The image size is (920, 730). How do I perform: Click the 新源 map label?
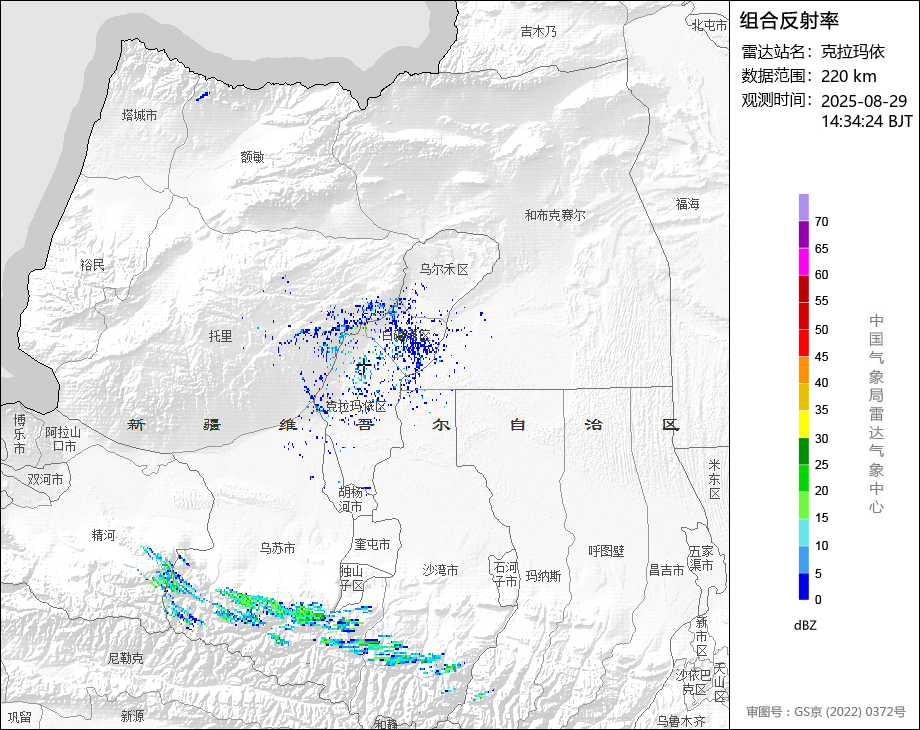(133, 715)
